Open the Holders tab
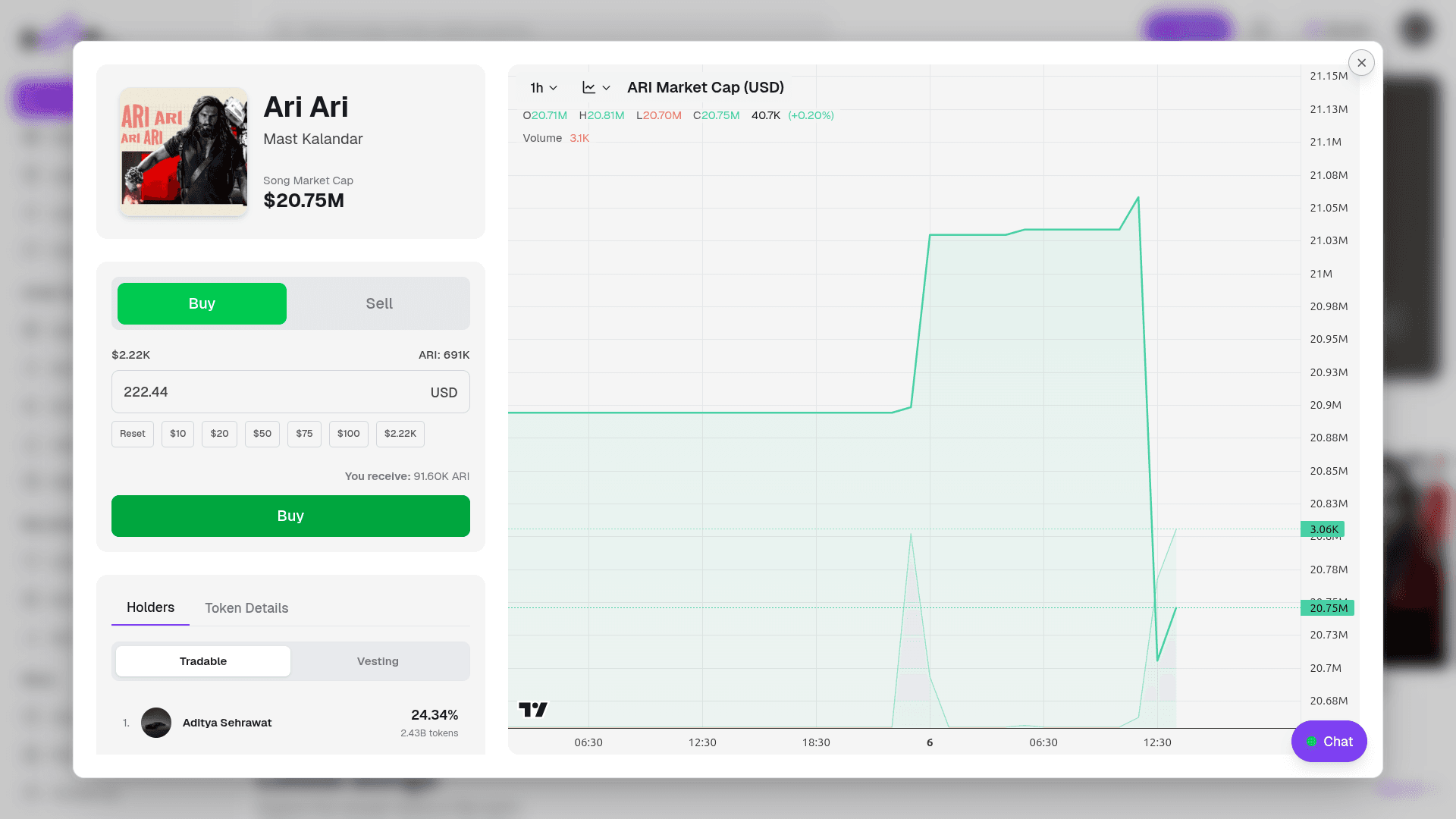1456x819 pixels. 150,607
